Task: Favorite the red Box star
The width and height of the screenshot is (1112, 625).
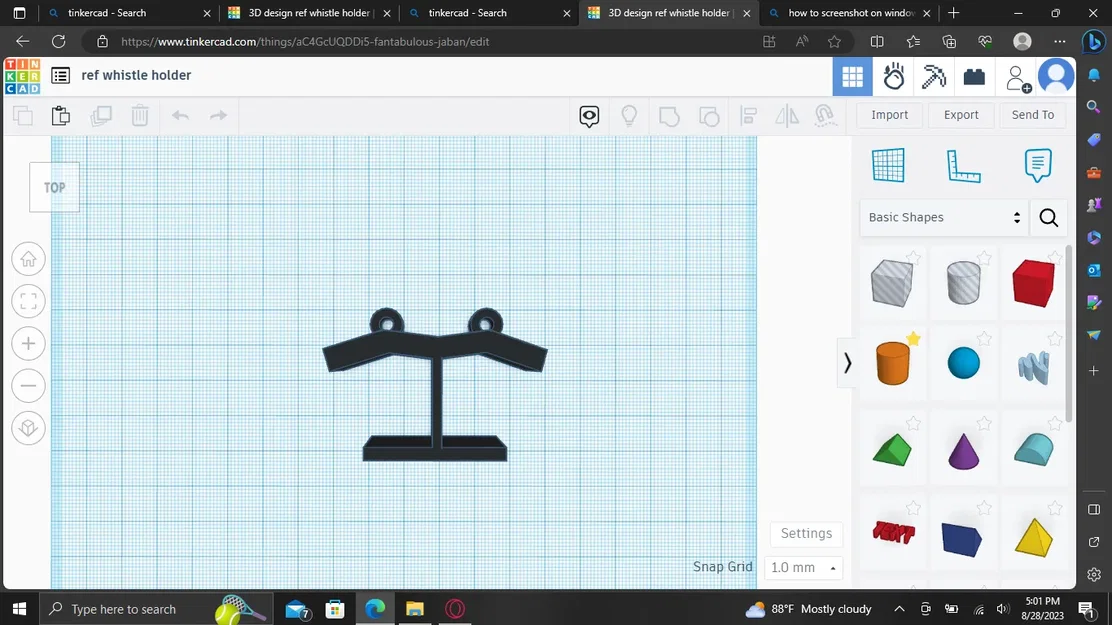Action: coord(1055,258)
